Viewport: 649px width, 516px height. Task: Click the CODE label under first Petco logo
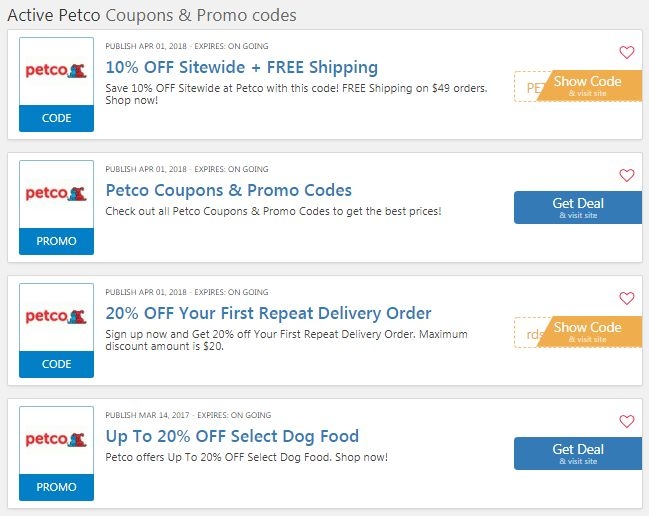(57, 118)
